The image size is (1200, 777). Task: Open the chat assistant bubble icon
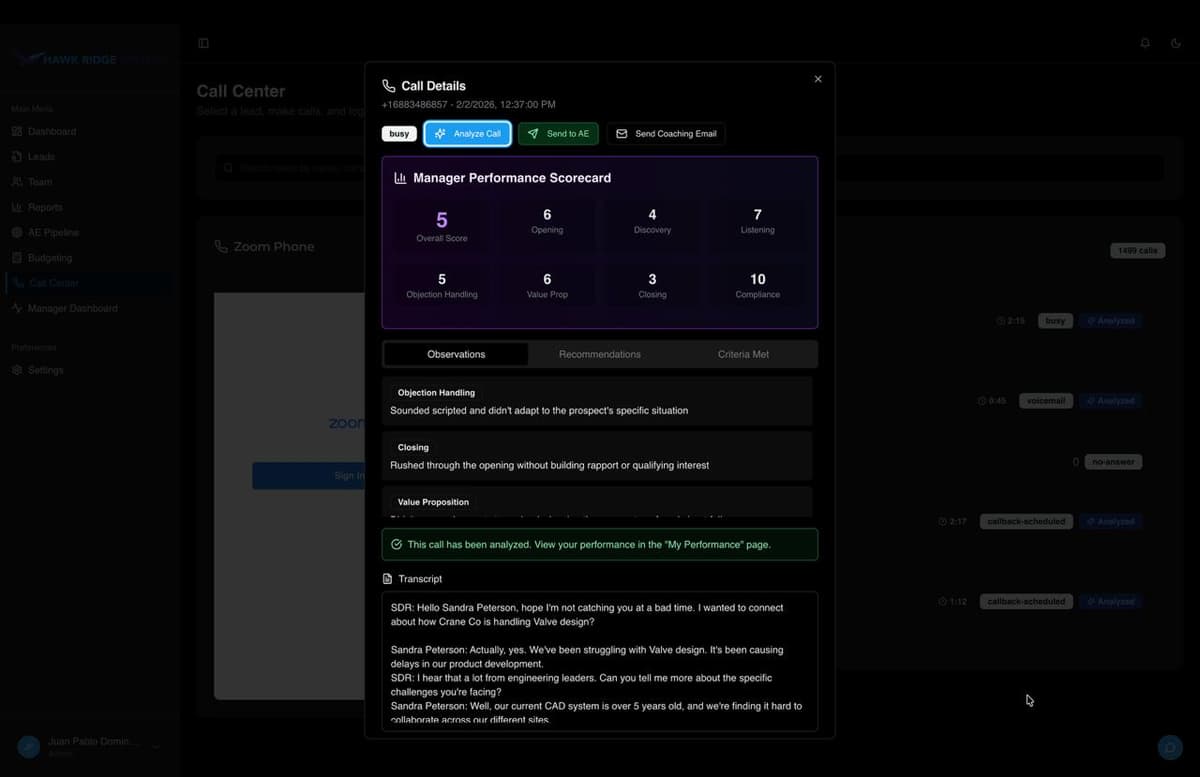[x=1170, y=747]
